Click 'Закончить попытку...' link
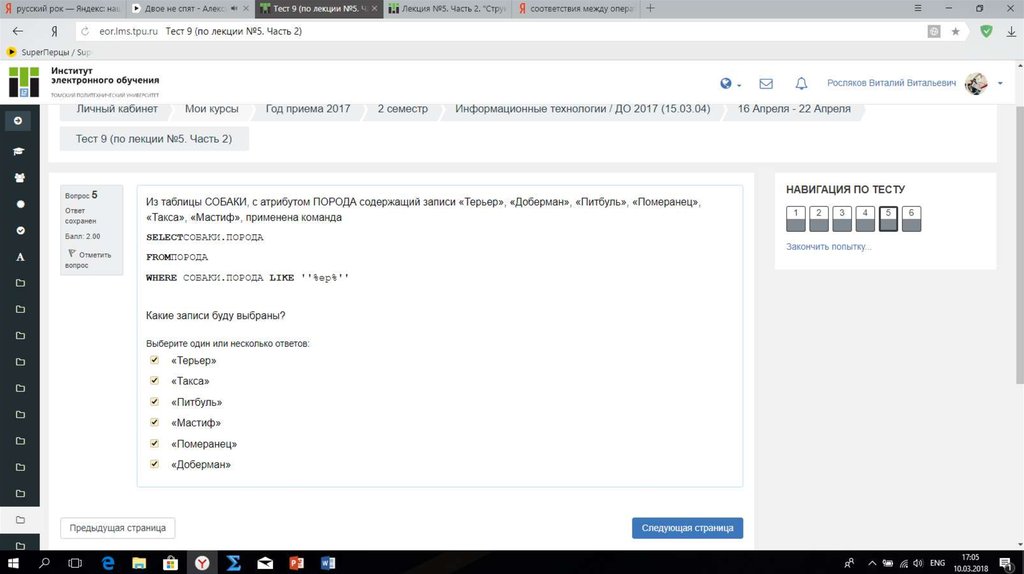Viewport: 1024px width, 574px height. (828, 247)
